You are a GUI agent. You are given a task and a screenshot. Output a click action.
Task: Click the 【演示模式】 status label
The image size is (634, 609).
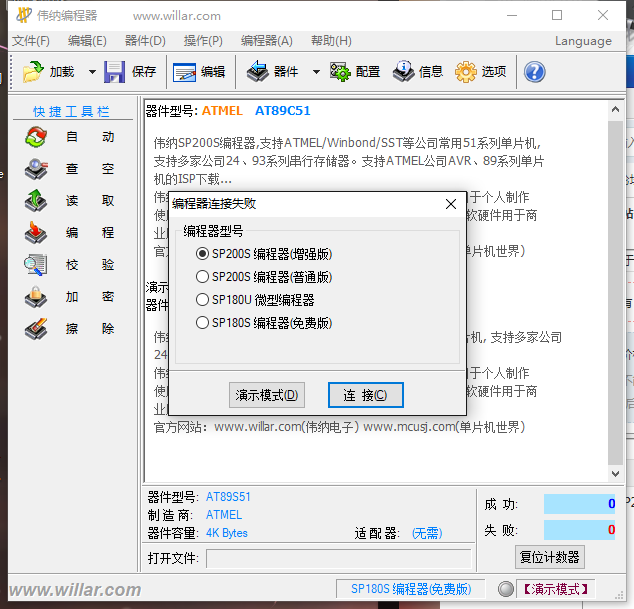pyautogui.click(x=556, y=589)
